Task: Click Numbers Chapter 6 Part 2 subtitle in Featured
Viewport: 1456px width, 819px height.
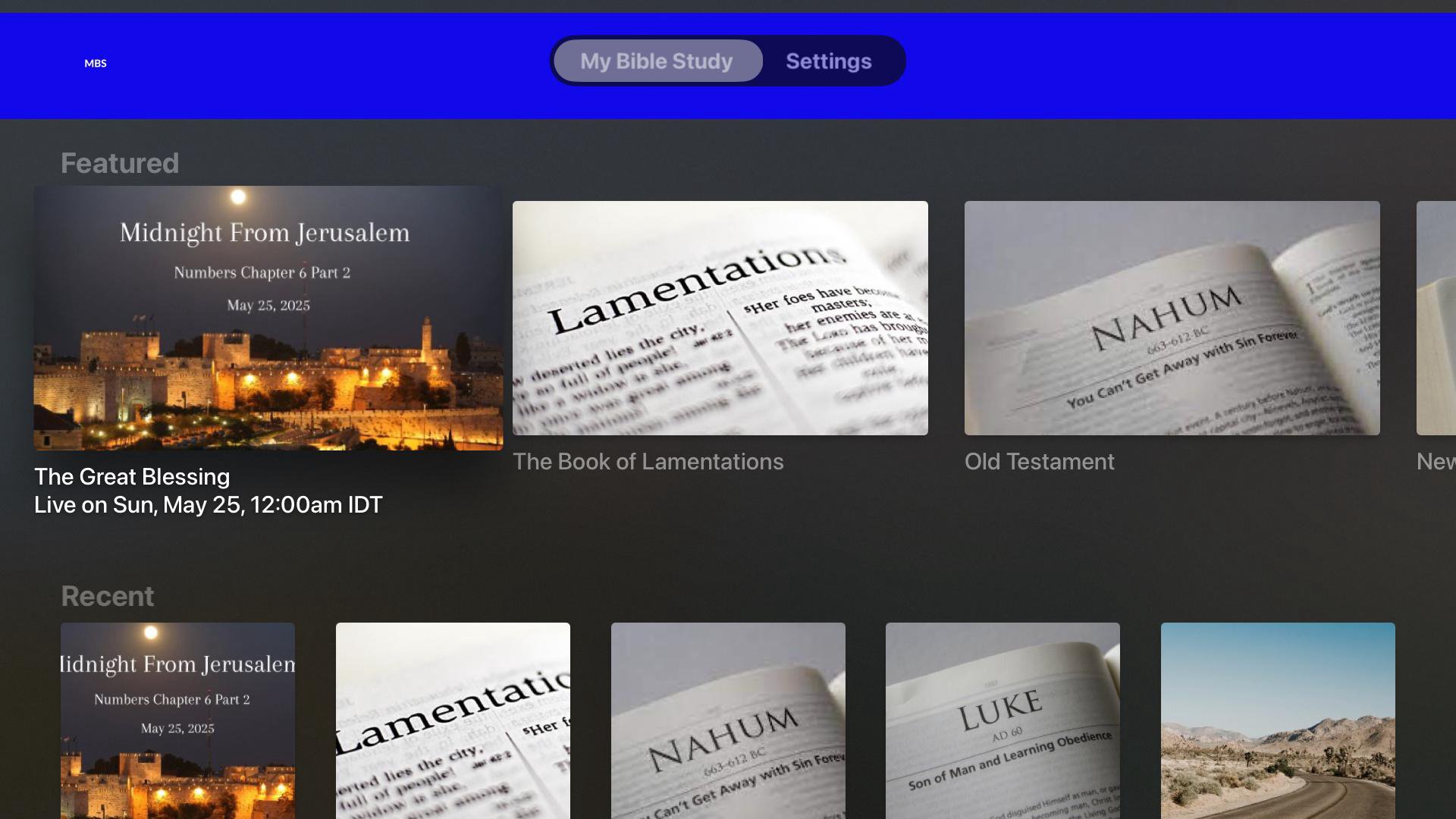Action: (x=262, y=272)
